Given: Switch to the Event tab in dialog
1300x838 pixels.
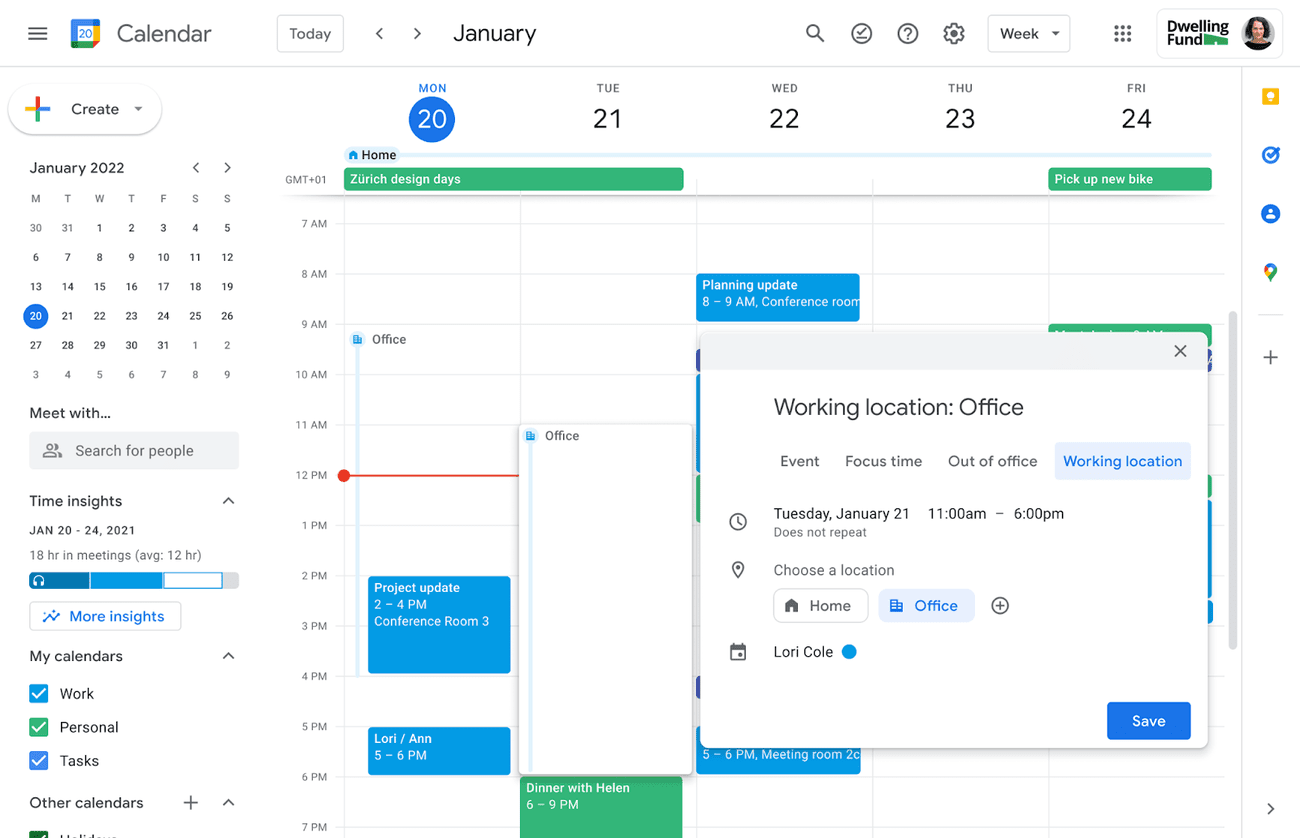Looking at the screenshot, I should tap(799, 461).
